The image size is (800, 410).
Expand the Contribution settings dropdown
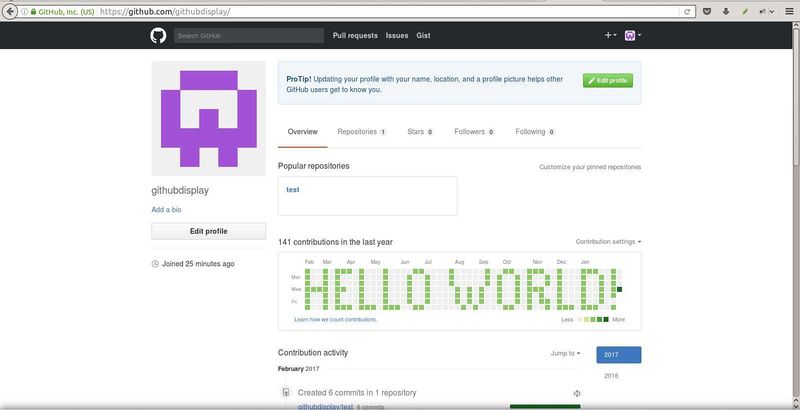(x=608, y=242)
